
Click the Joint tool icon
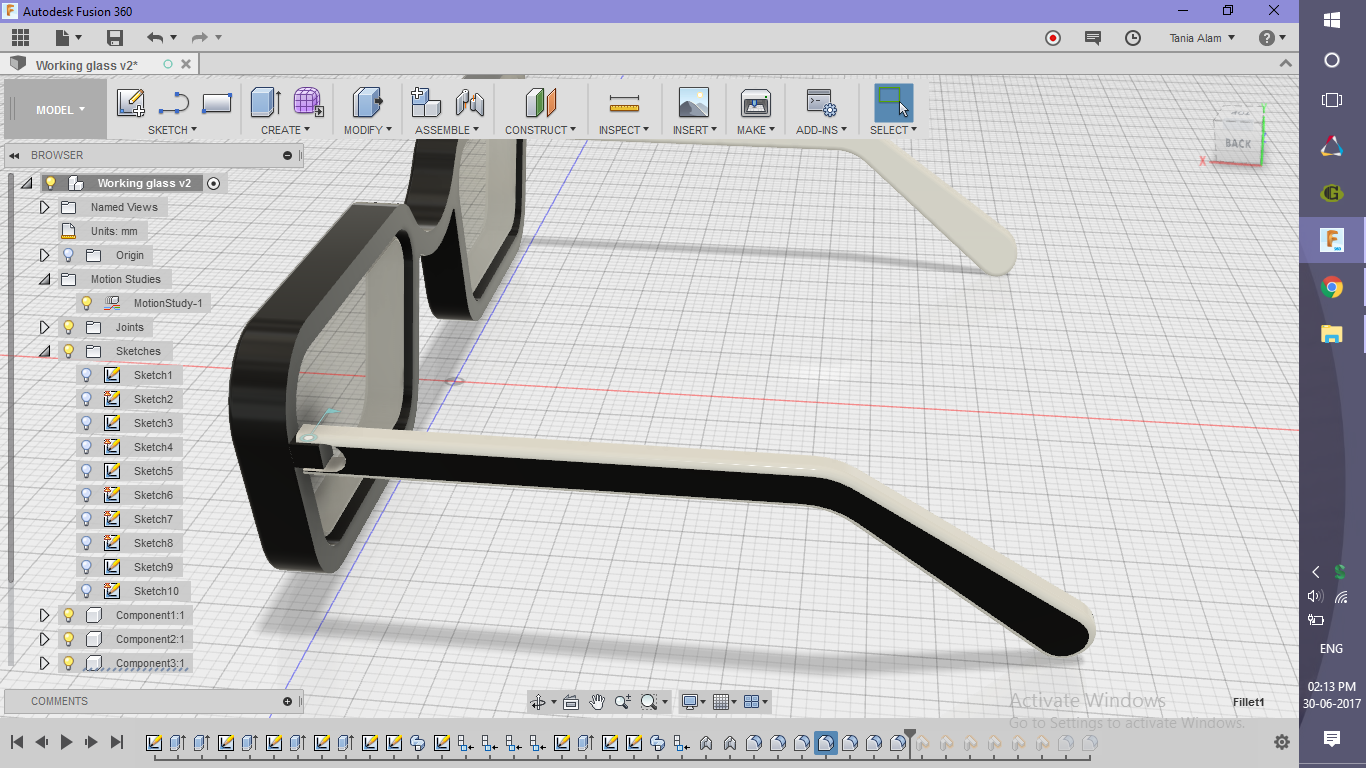469,102
